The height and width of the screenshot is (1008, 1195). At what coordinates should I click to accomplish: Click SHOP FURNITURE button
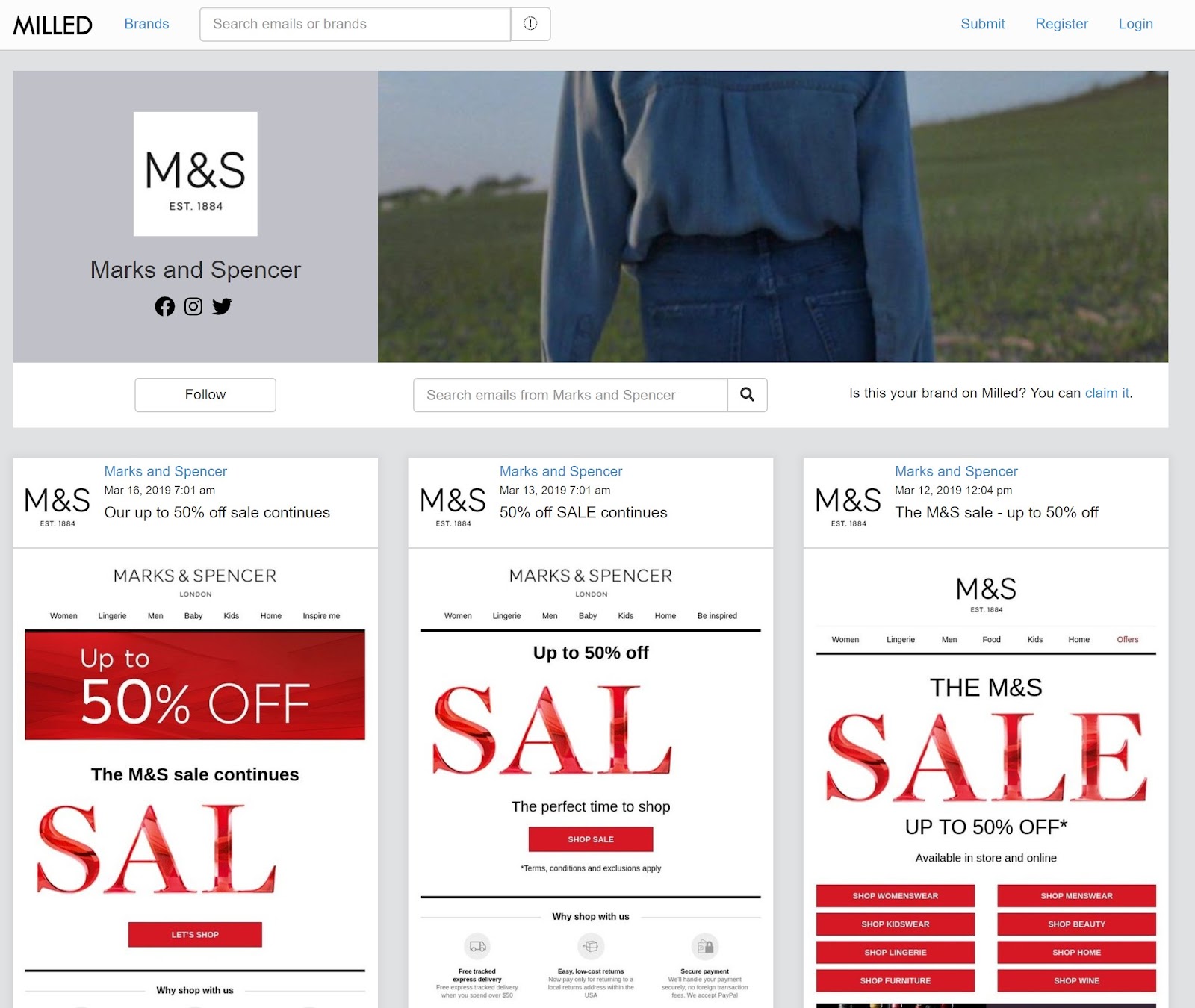(896, 980)
